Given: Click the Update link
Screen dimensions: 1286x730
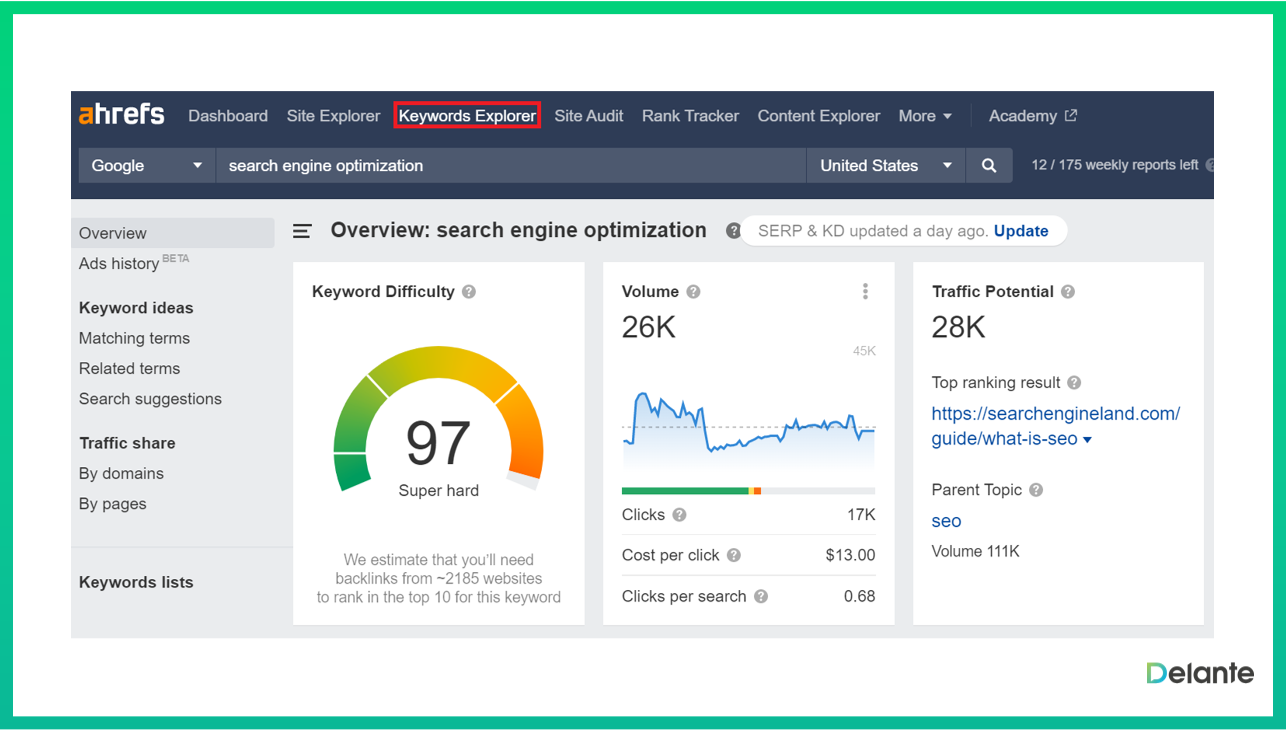Looking at the screenshot, I should click(1021, 231).
